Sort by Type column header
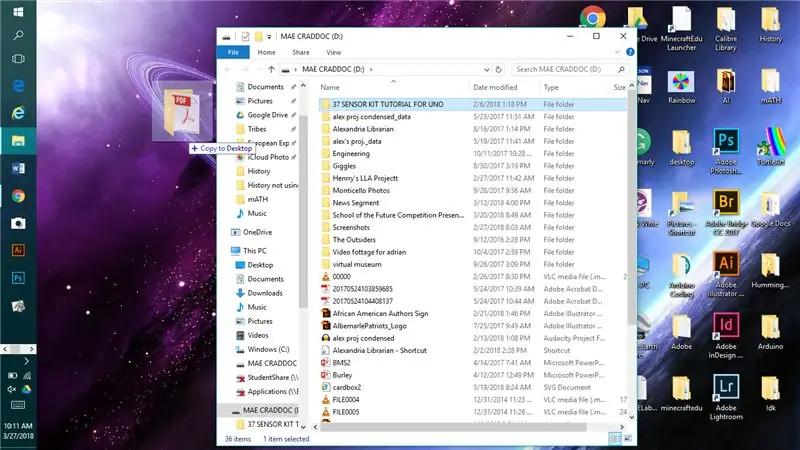Screen dimensions: 800x450 click(x=551, y=87)
